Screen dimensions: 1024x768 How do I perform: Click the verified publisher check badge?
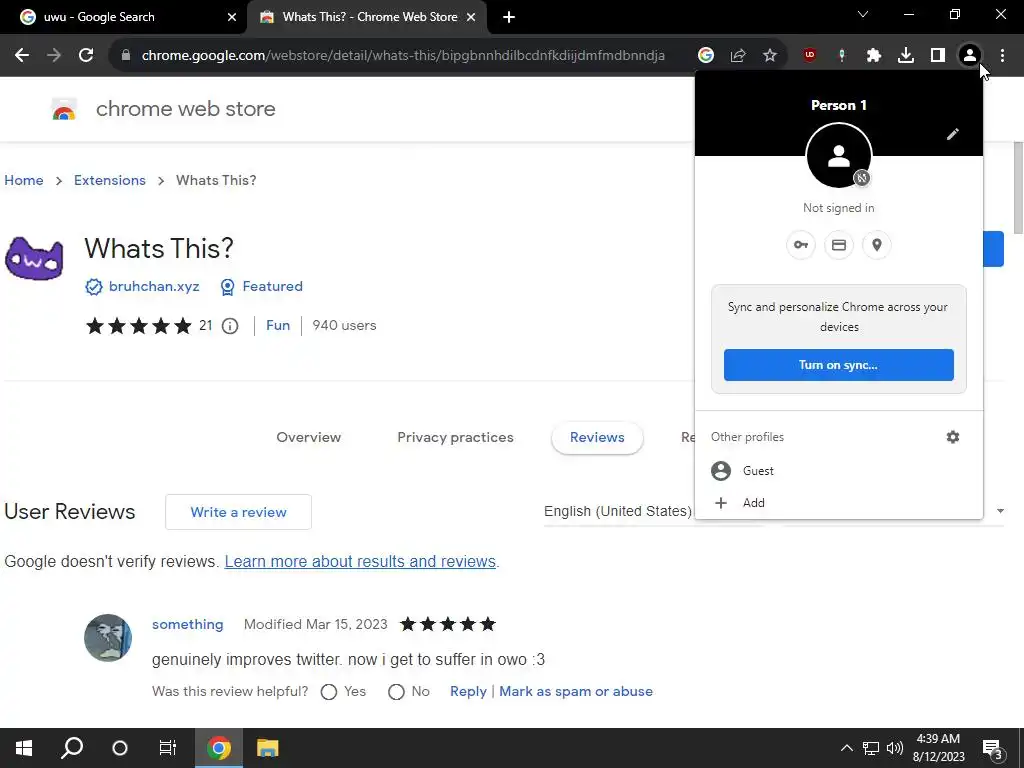93,287
